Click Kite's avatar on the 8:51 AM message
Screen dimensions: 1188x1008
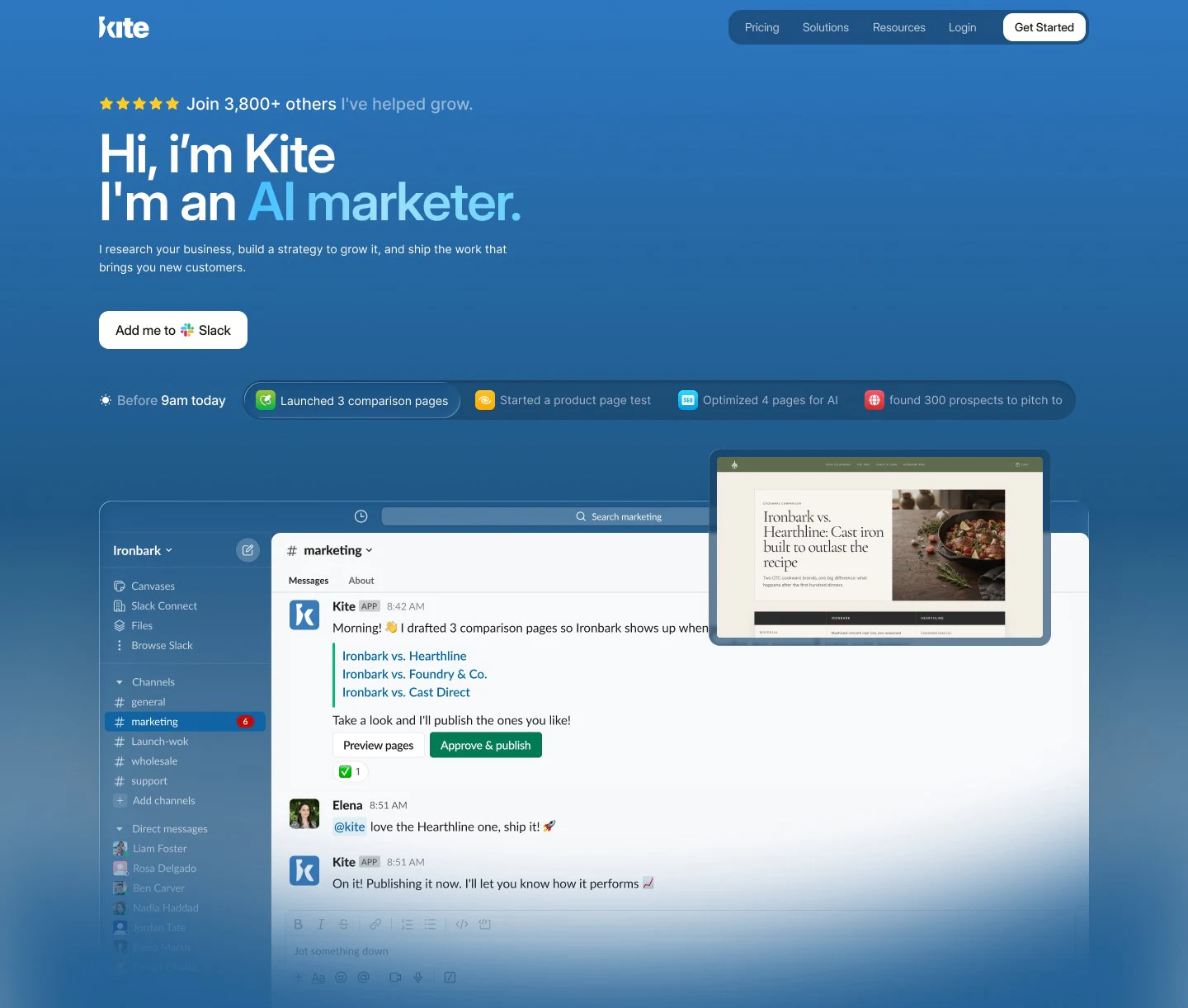tap(304, 870)
